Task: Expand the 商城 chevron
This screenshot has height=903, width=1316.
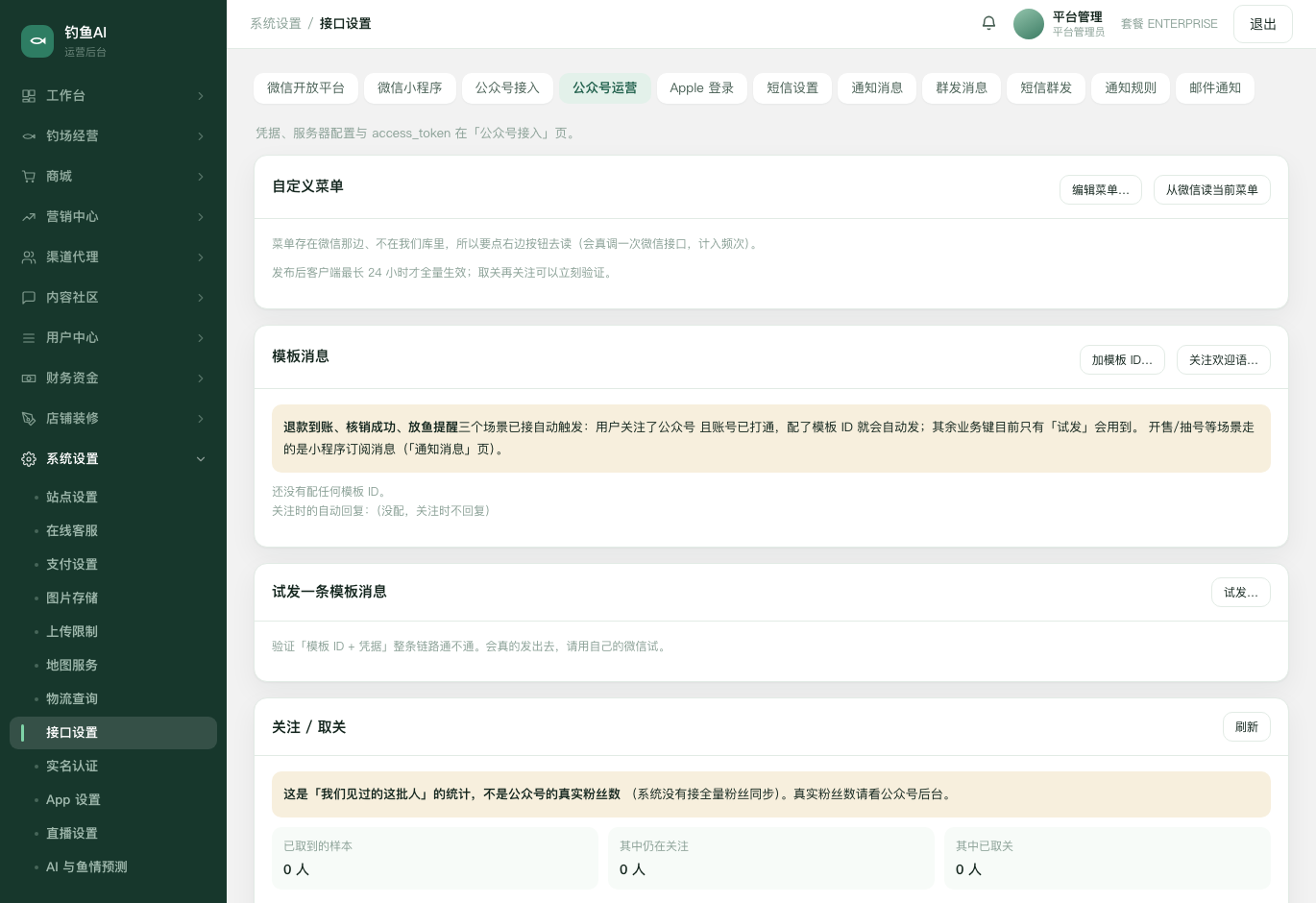Action: pyautogui.click(x=201, y=177)
